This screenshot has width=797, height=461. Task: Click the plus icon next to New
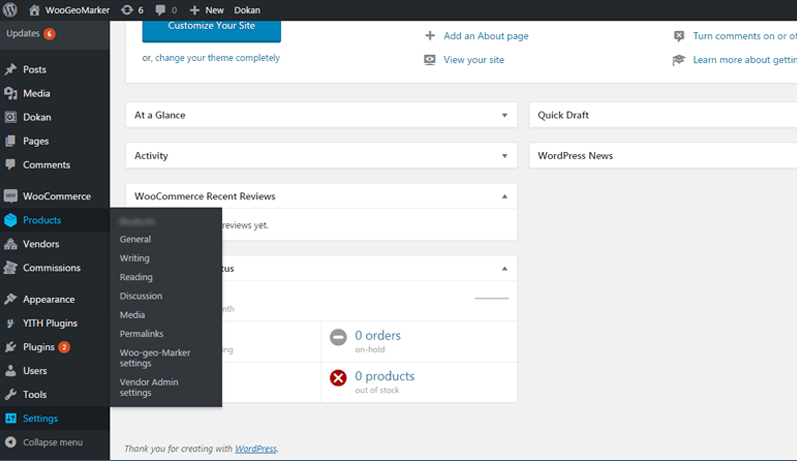[x=194, y=10]
